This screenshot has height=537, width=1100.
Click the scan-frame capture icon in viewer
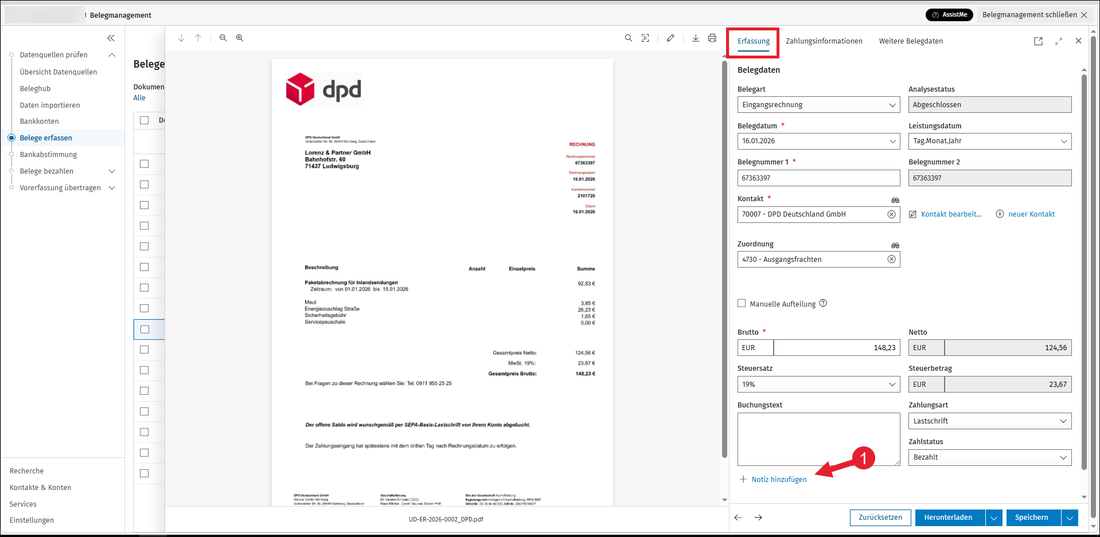coord(645,38)
